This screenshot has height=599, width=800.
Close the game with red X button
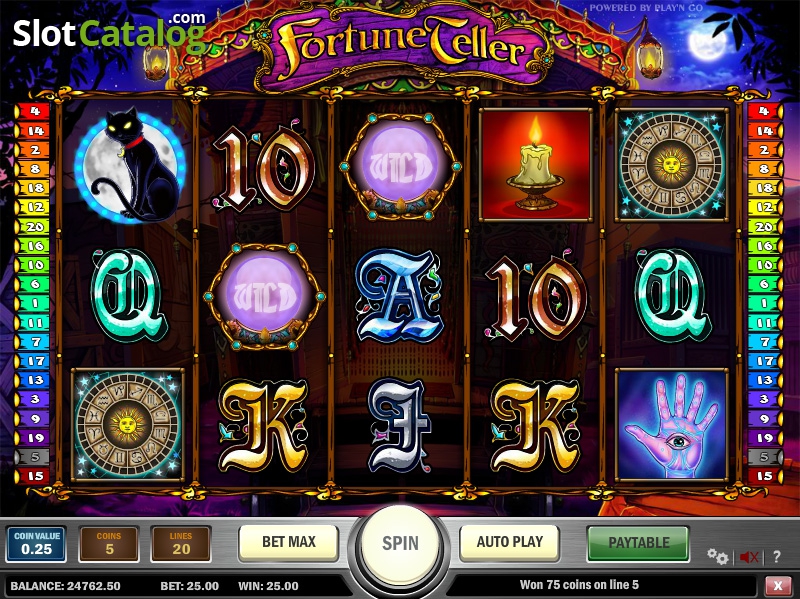coord(778,585)
